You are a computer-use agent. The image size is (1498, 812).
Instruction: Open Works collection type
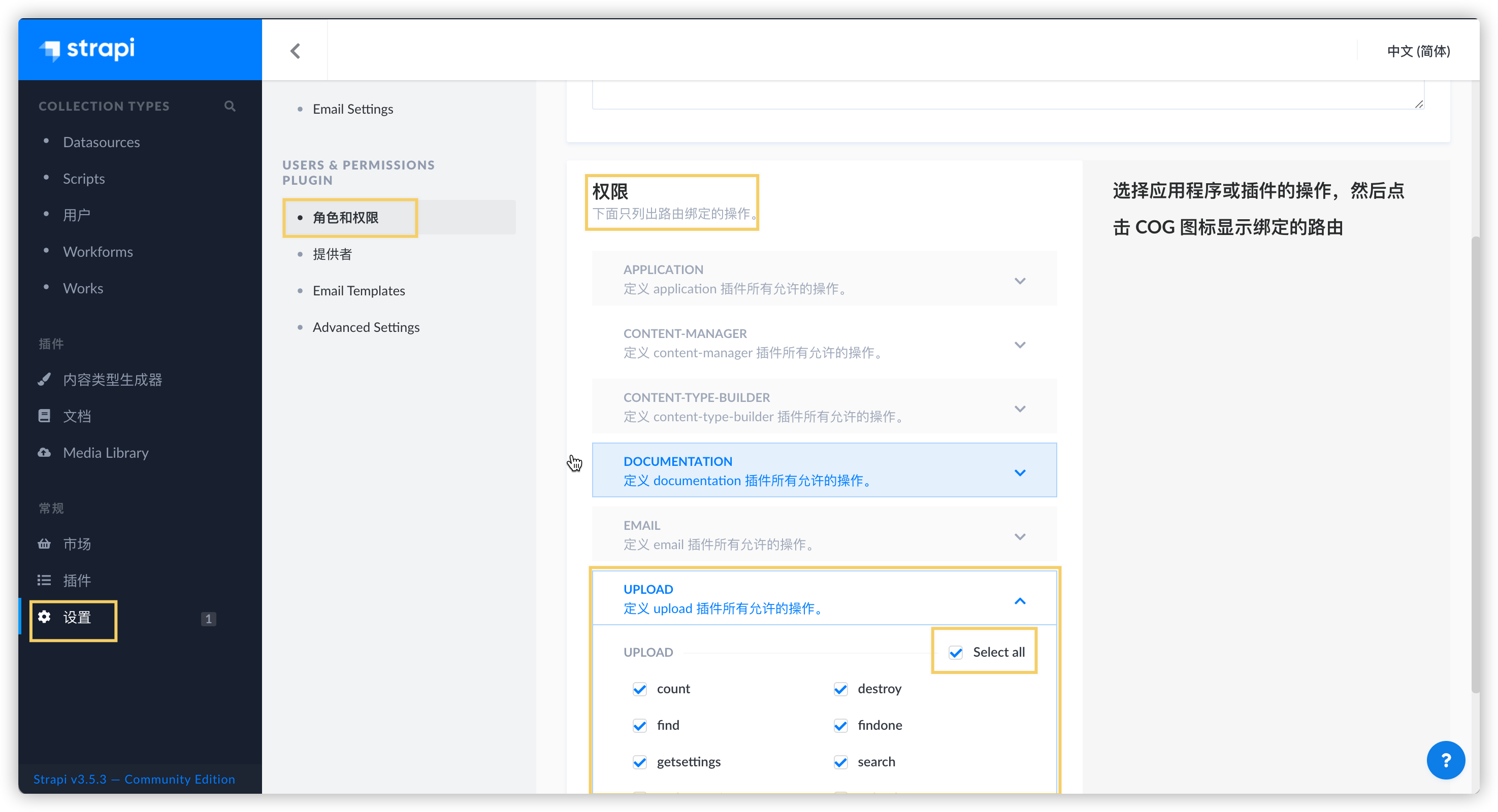[x=83, y=288]
